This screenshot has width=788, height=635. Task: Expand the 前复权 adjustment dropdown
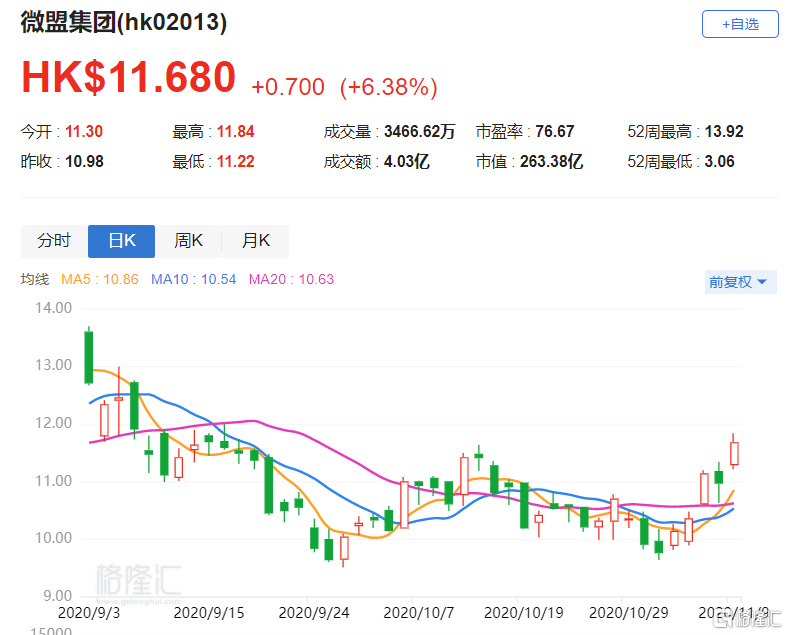pos(738,282)
